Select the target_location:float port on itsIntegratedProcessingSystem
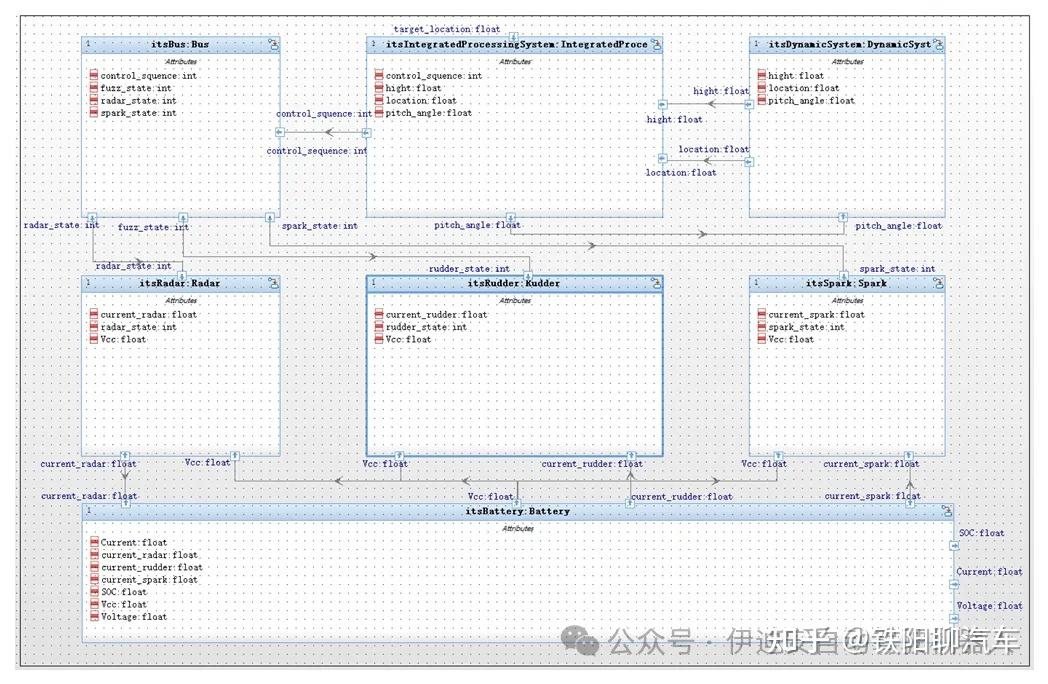Screen dimensions: 1048x684 coord(513,37)
